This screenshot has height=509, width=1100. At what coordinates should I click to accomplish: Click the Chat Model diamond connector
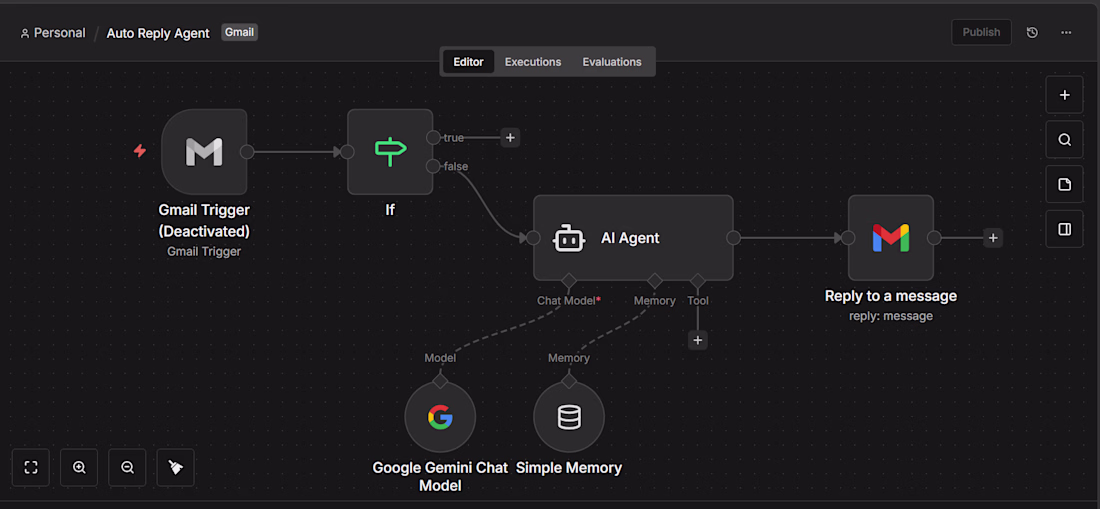pyautogui.click(x=569, y=280)
